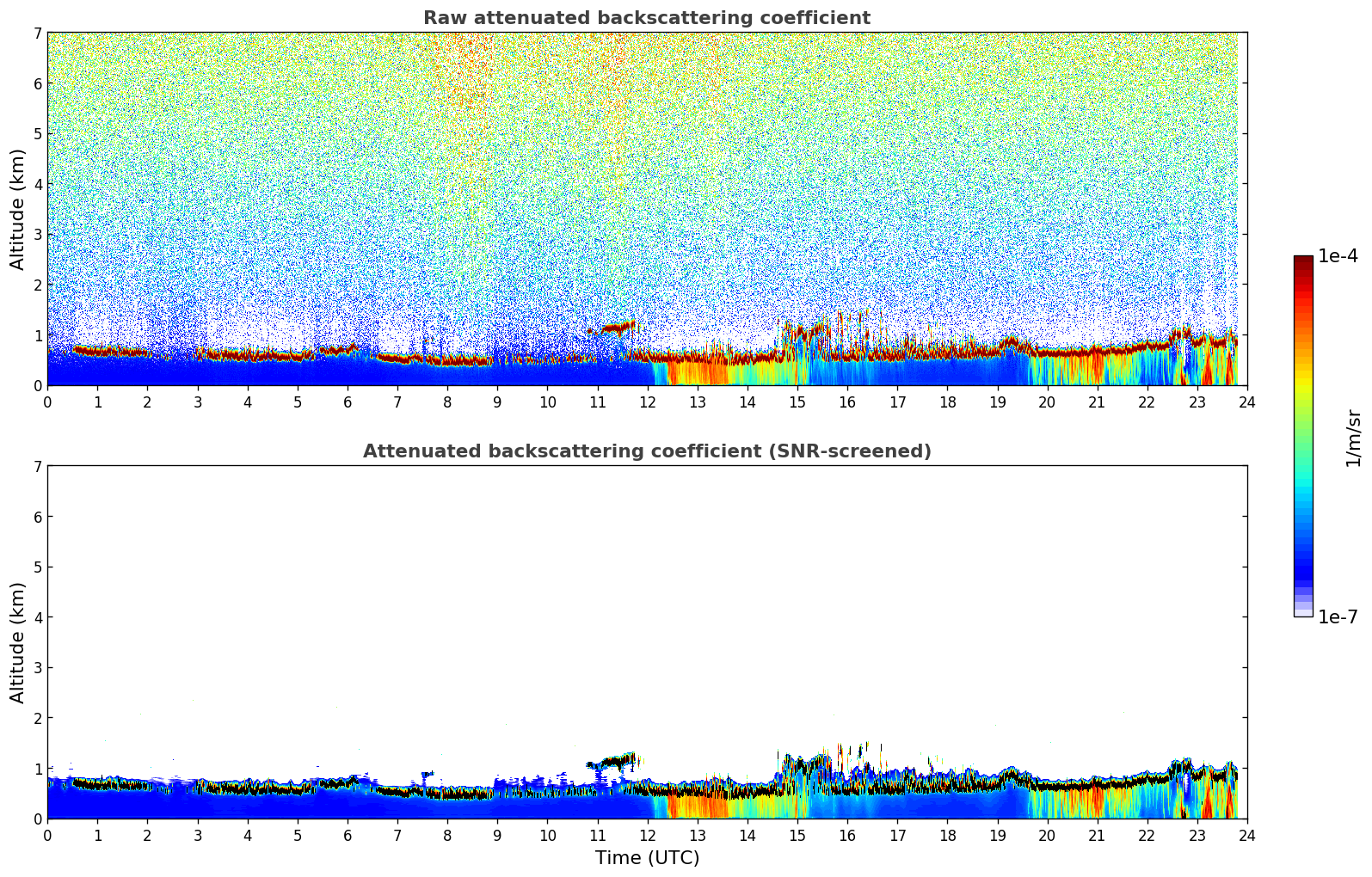Click the x-axis tick '12' on the bottom plot
This screenshot has height=877, width=1372.
point(647,835)
